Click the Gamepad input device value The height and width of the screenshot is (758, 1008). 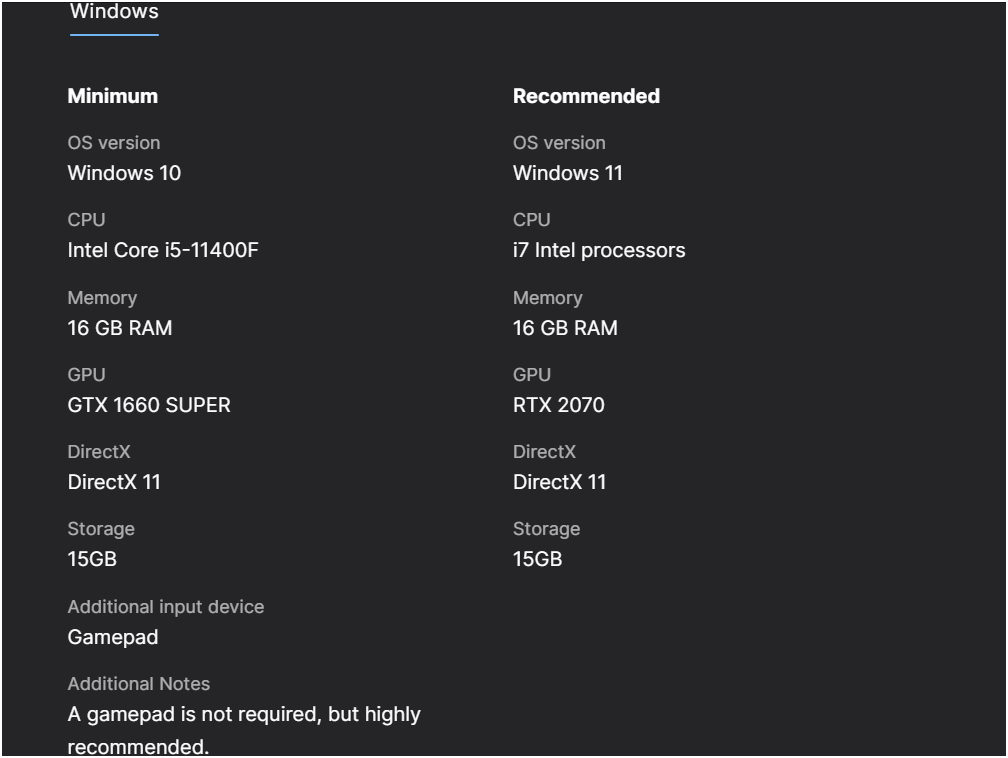tap(112, 637)
